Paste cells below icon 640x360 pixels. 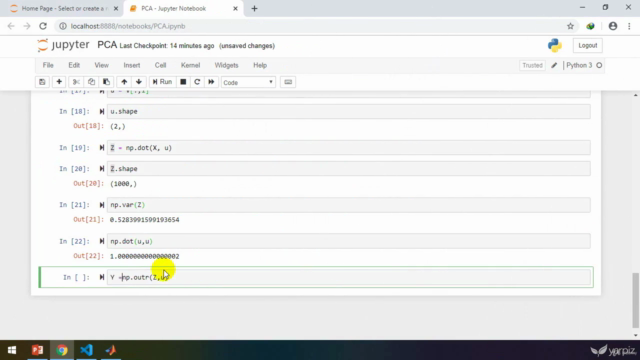[106, 82]
